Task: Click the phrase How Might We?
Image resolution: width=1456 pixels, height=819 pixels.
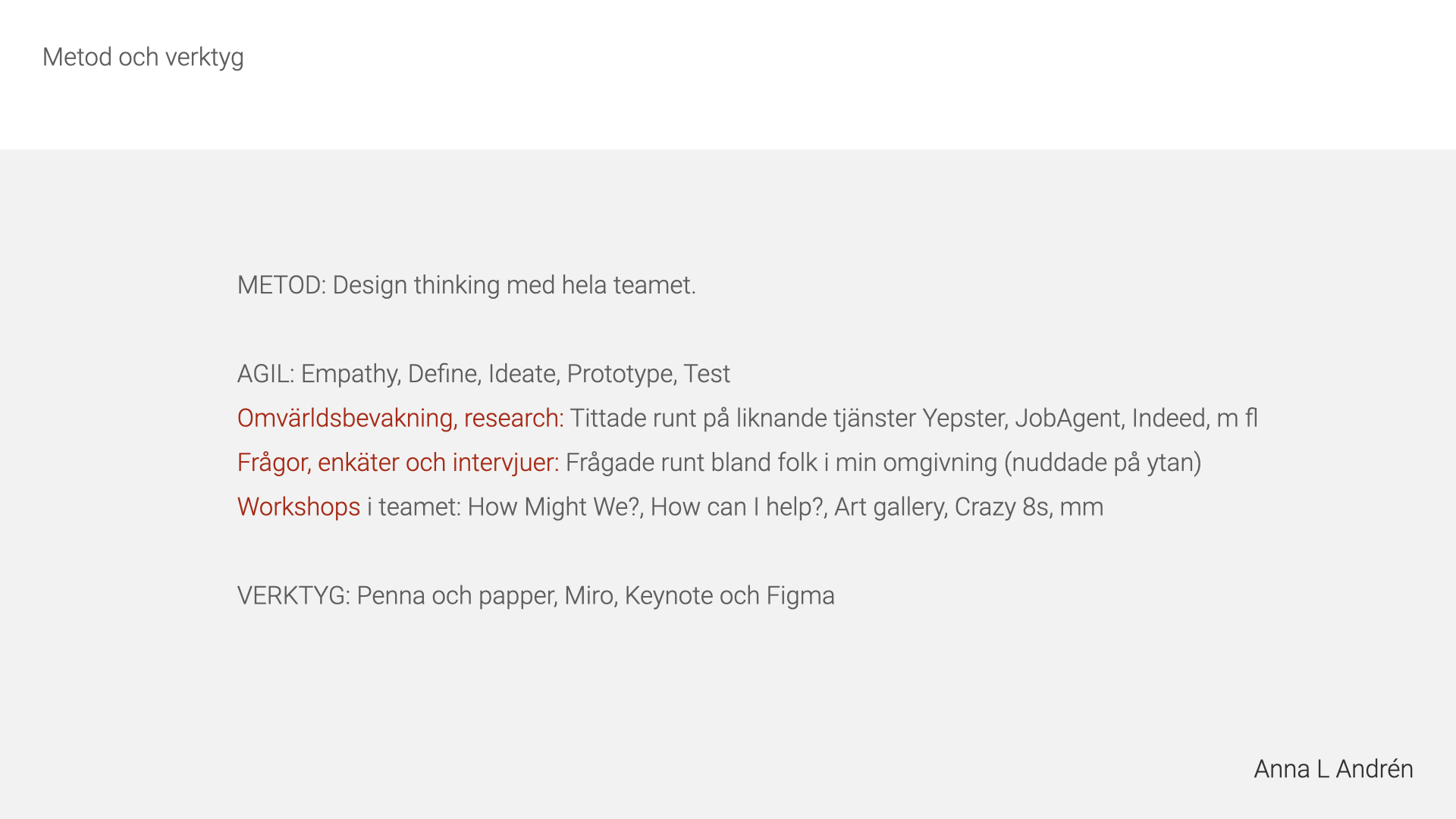Action: (556, 507)
